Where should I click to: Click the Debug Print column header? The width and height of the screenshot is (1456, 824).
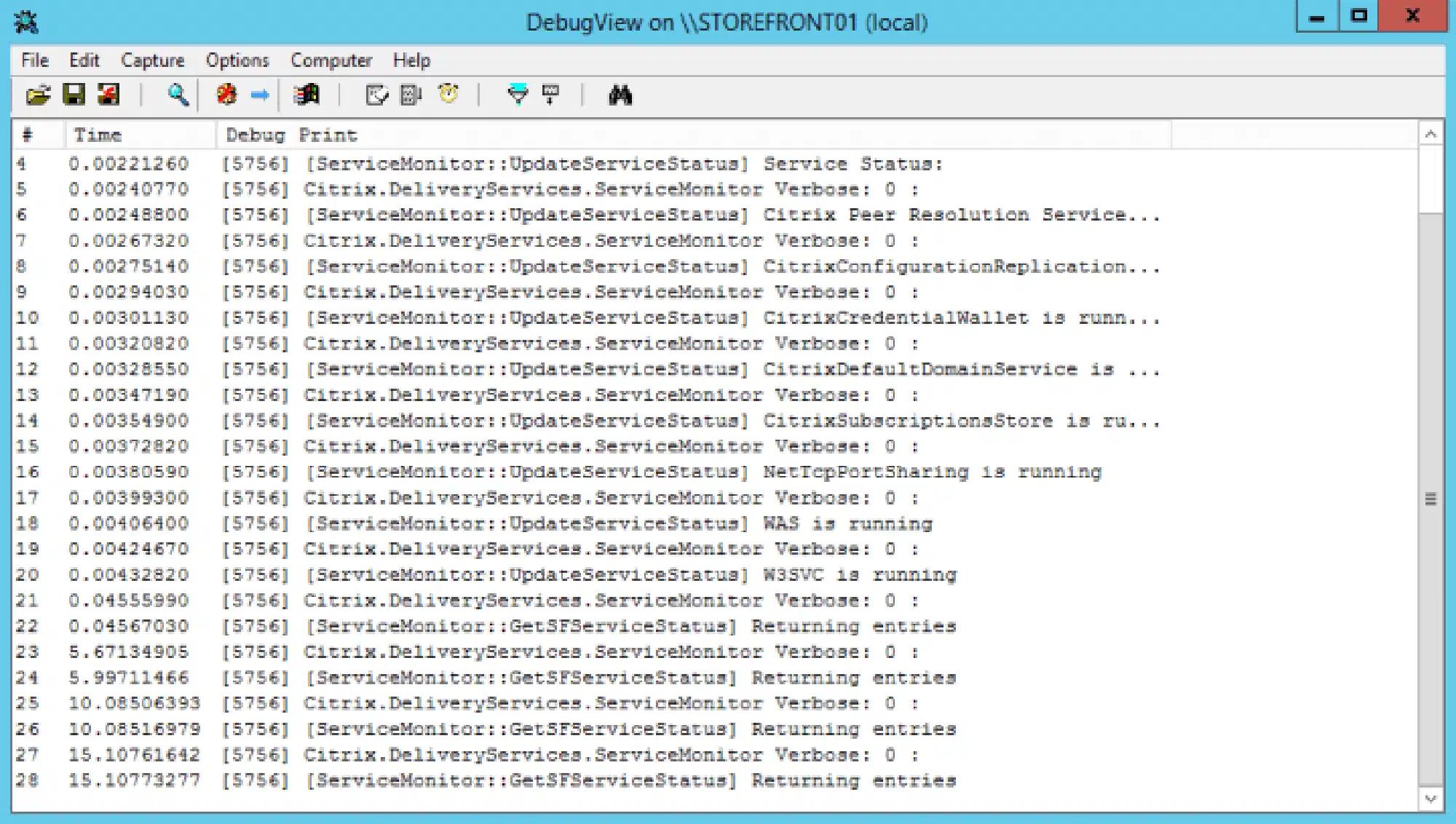pyautogui.click(x=694, y=135)
